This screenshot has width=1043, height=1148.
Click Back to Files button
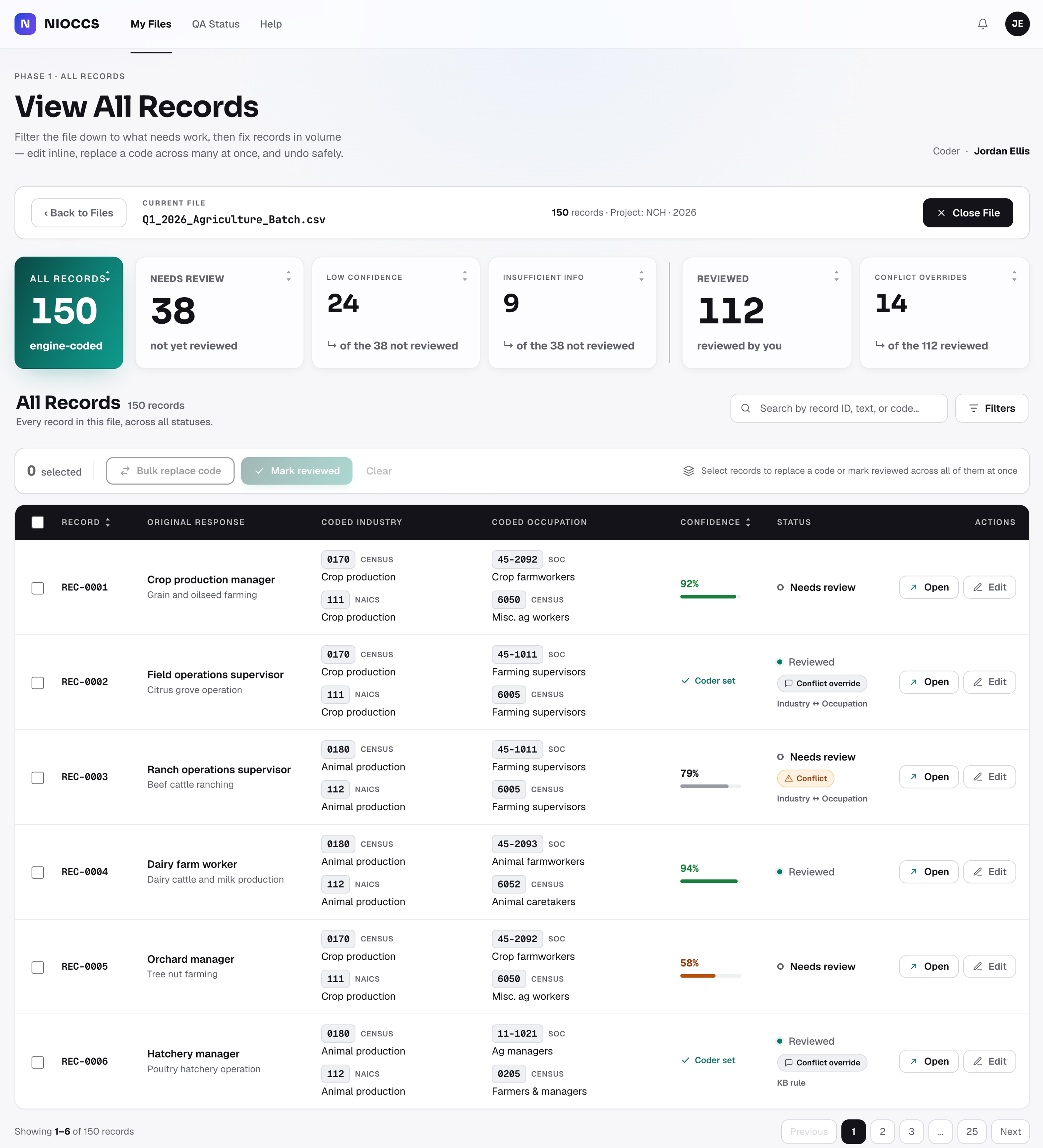pyautogui.click(x=79, y=213)
